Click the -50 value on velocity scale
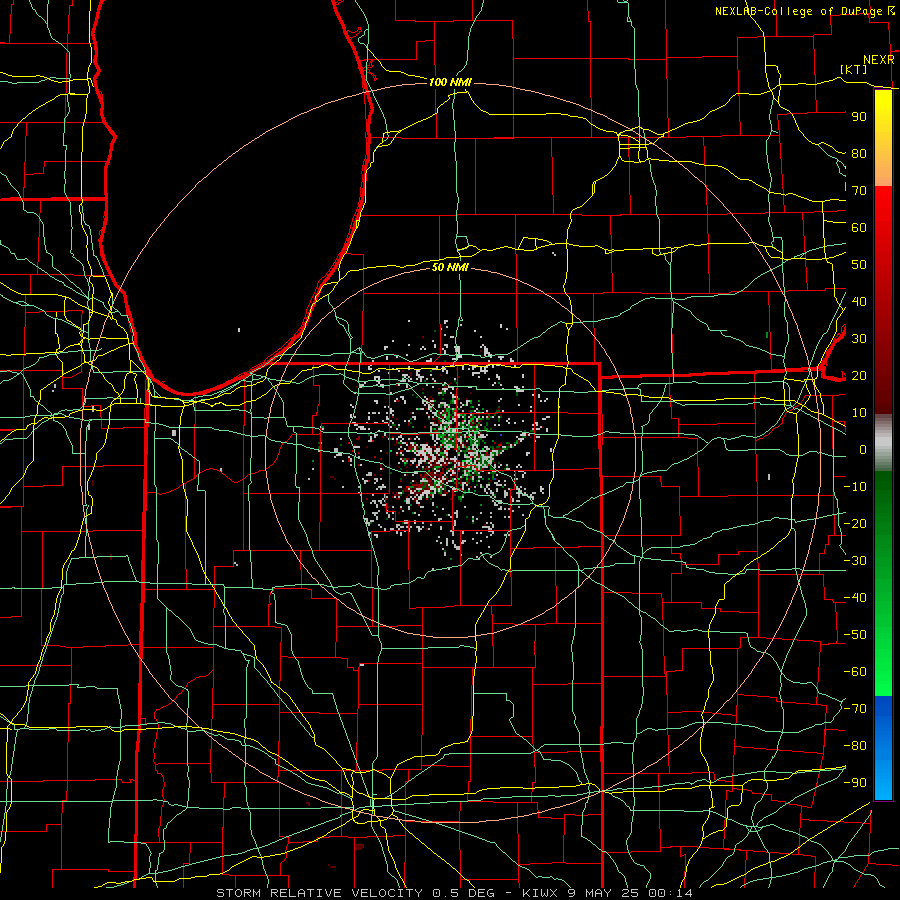900x900 pixels. [x=855, y=635]
